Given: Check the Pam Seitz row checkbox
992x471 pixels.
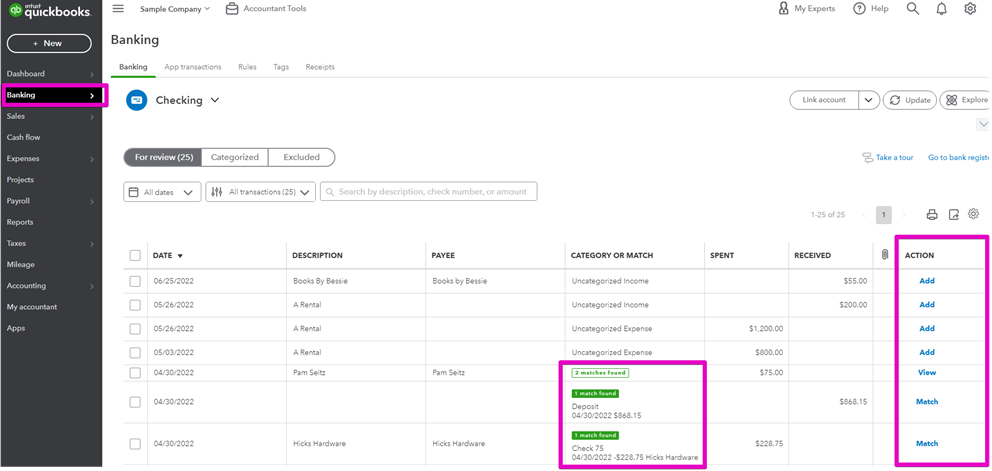Looking at the screenshot, I should (135, 373).
